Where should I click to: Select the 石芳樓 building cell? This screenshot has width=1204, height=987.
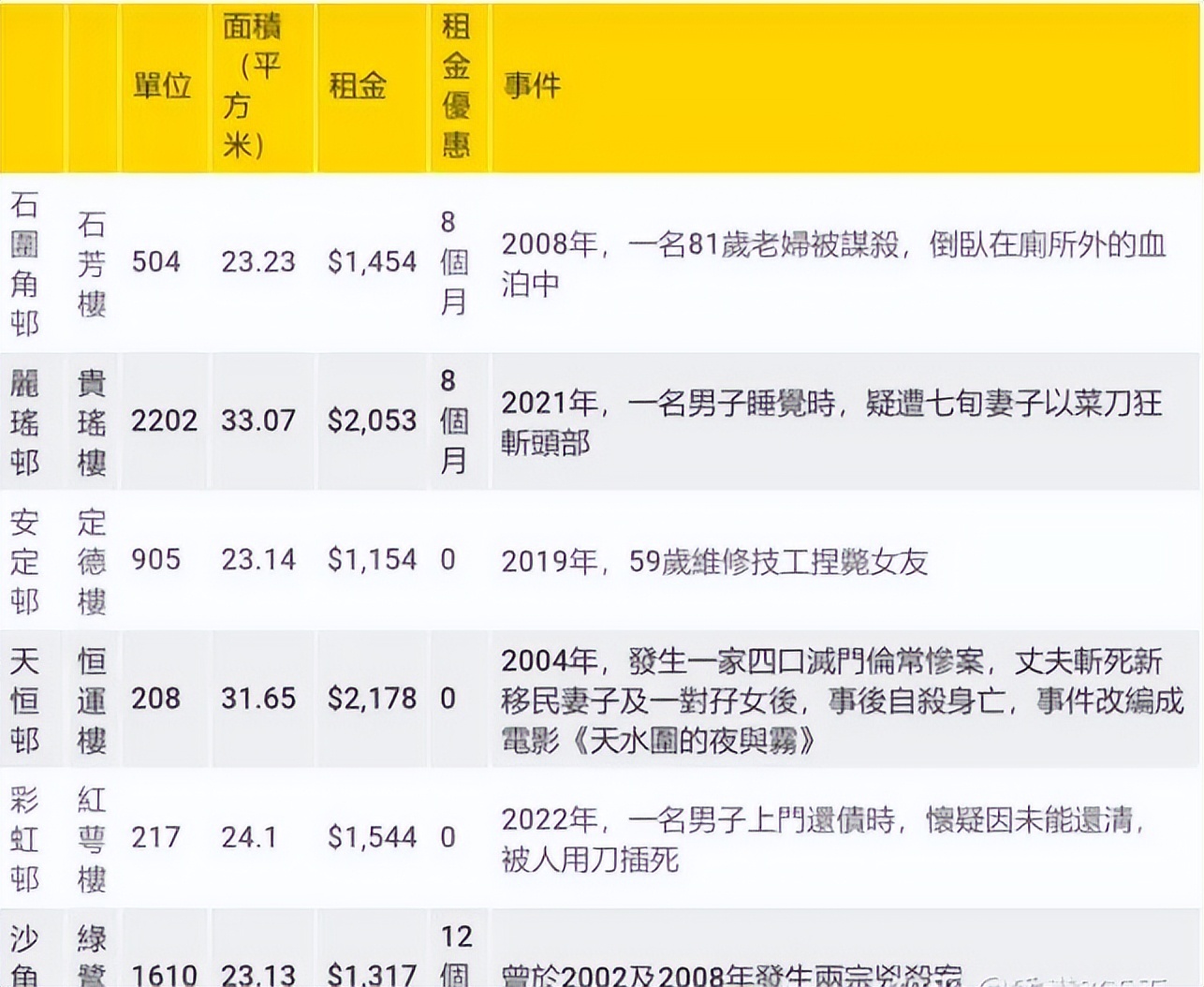(92, 262)
